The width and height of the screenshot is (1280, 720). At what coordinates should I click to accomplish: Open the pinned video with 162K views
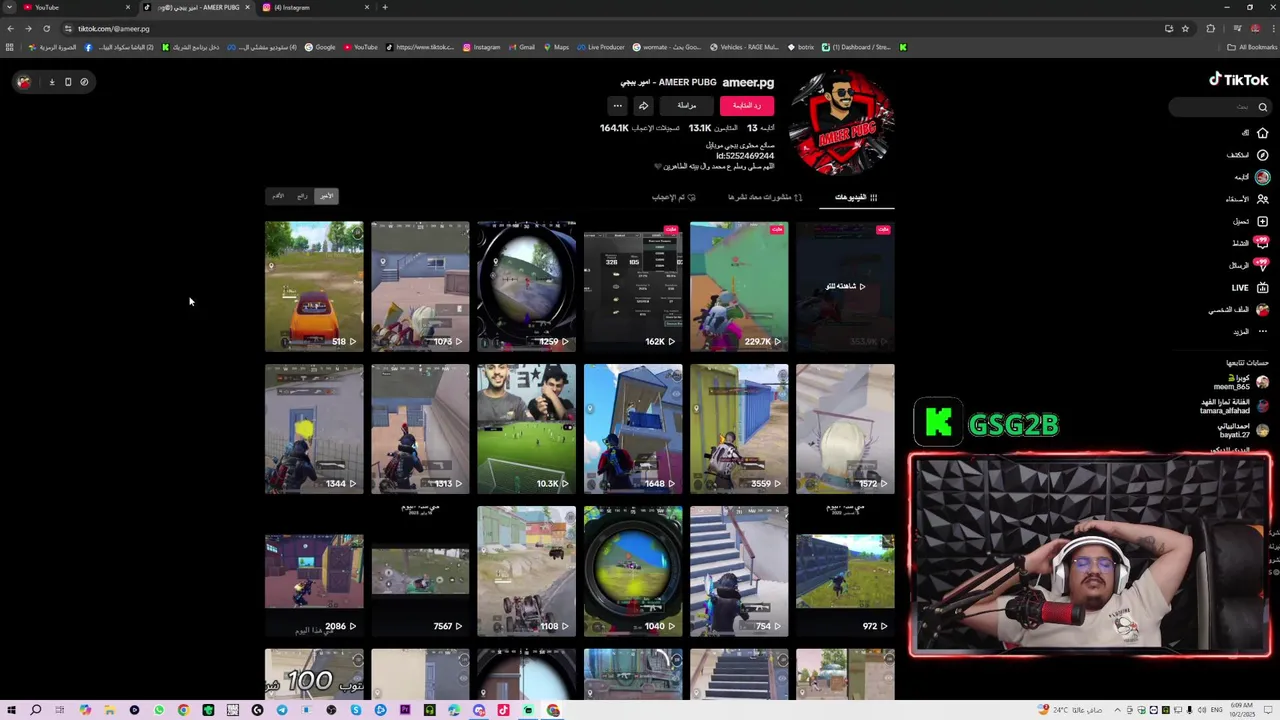[x=633, y=287]
